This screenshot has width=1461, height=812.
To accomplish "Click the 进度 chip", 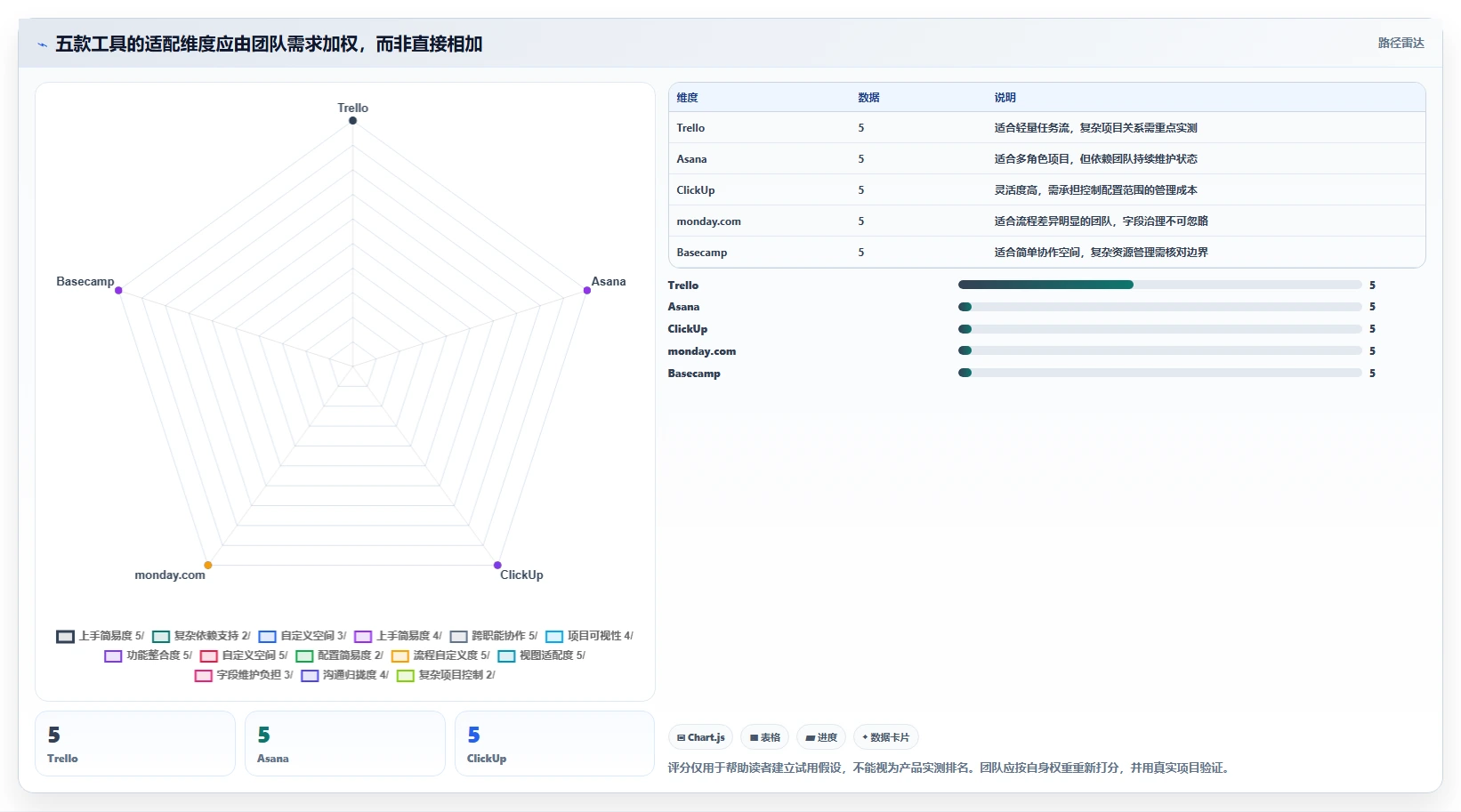I will click(x=821, y=737).
